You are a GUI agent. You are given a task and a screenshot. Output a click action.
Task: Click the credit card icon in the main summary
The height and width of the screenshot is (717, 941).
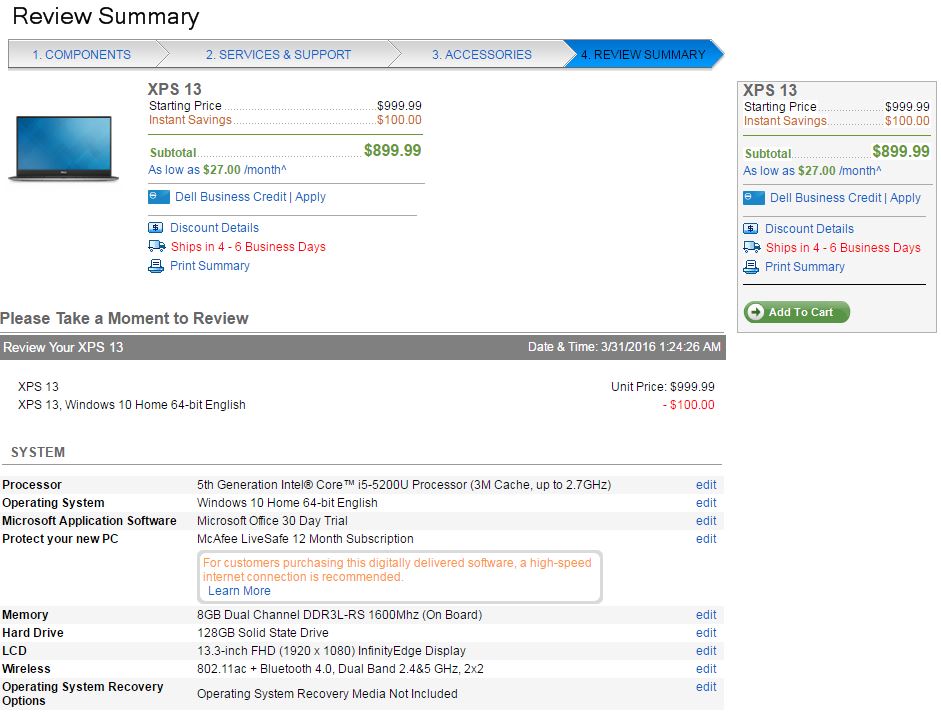pyautogui.click(x=158, y=197)
